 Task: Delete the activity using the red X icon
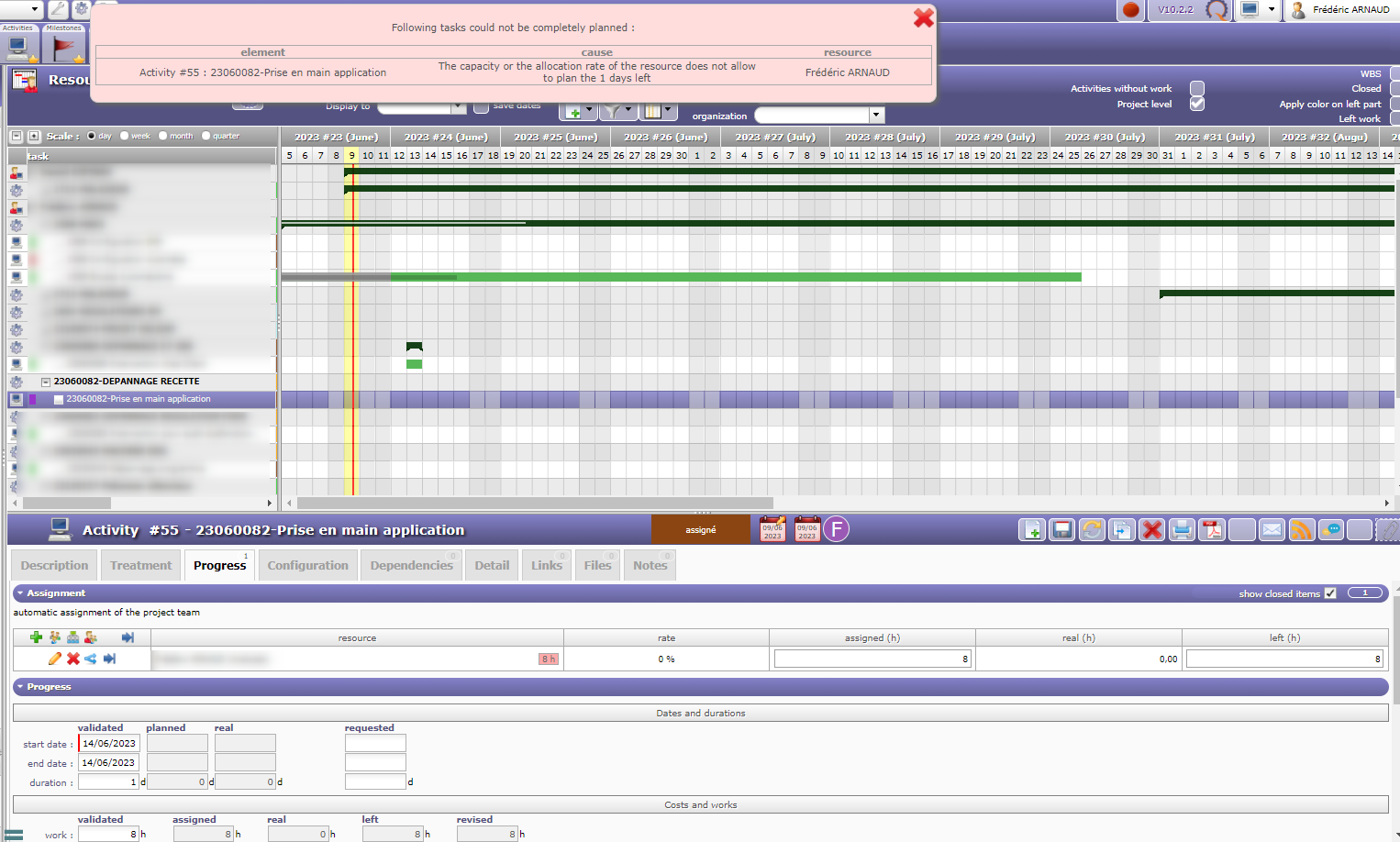[x=1152, y=530]
